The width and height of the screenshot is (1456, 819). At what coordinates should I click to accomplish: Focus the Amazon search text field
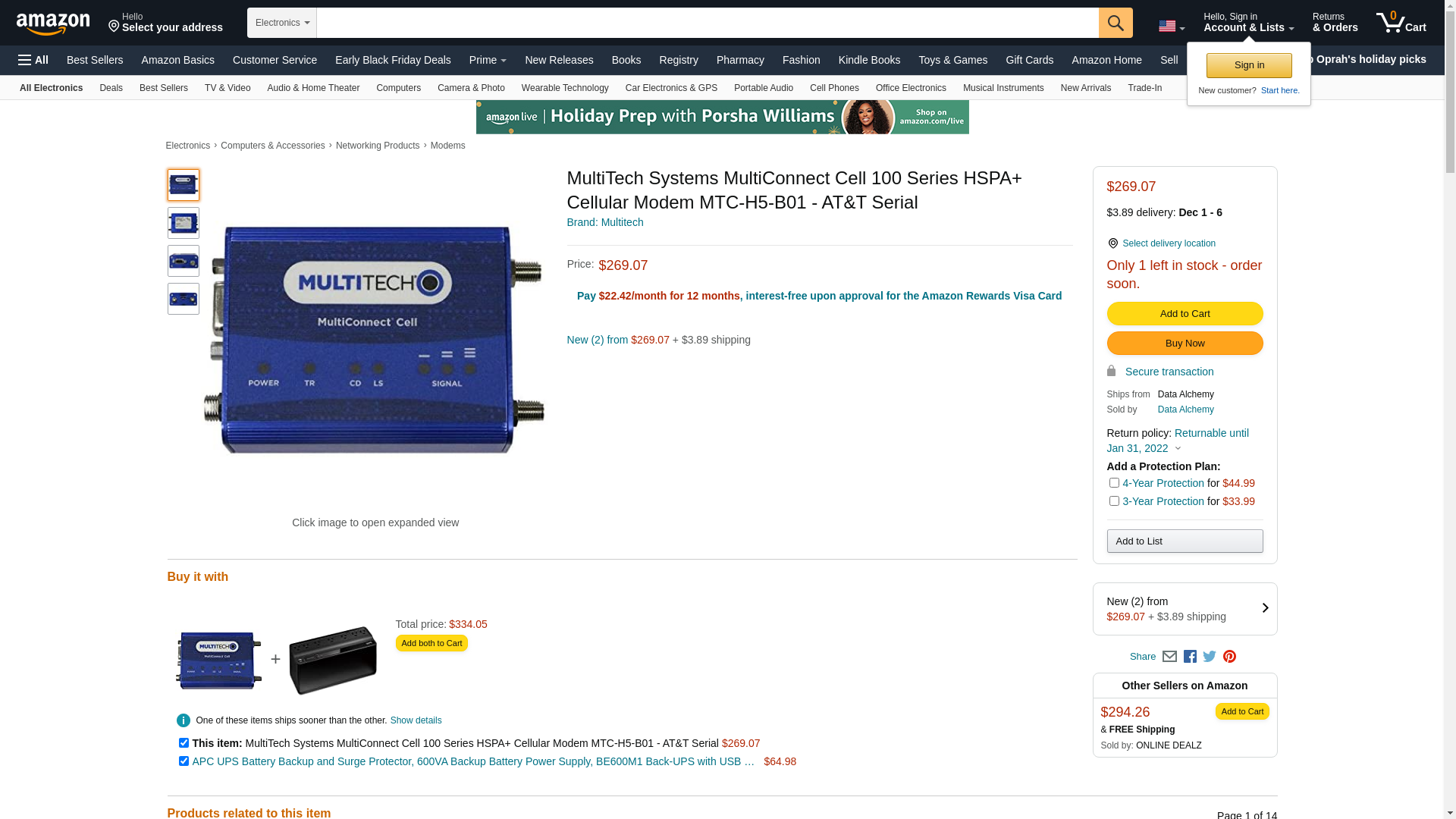pos(708,23)
